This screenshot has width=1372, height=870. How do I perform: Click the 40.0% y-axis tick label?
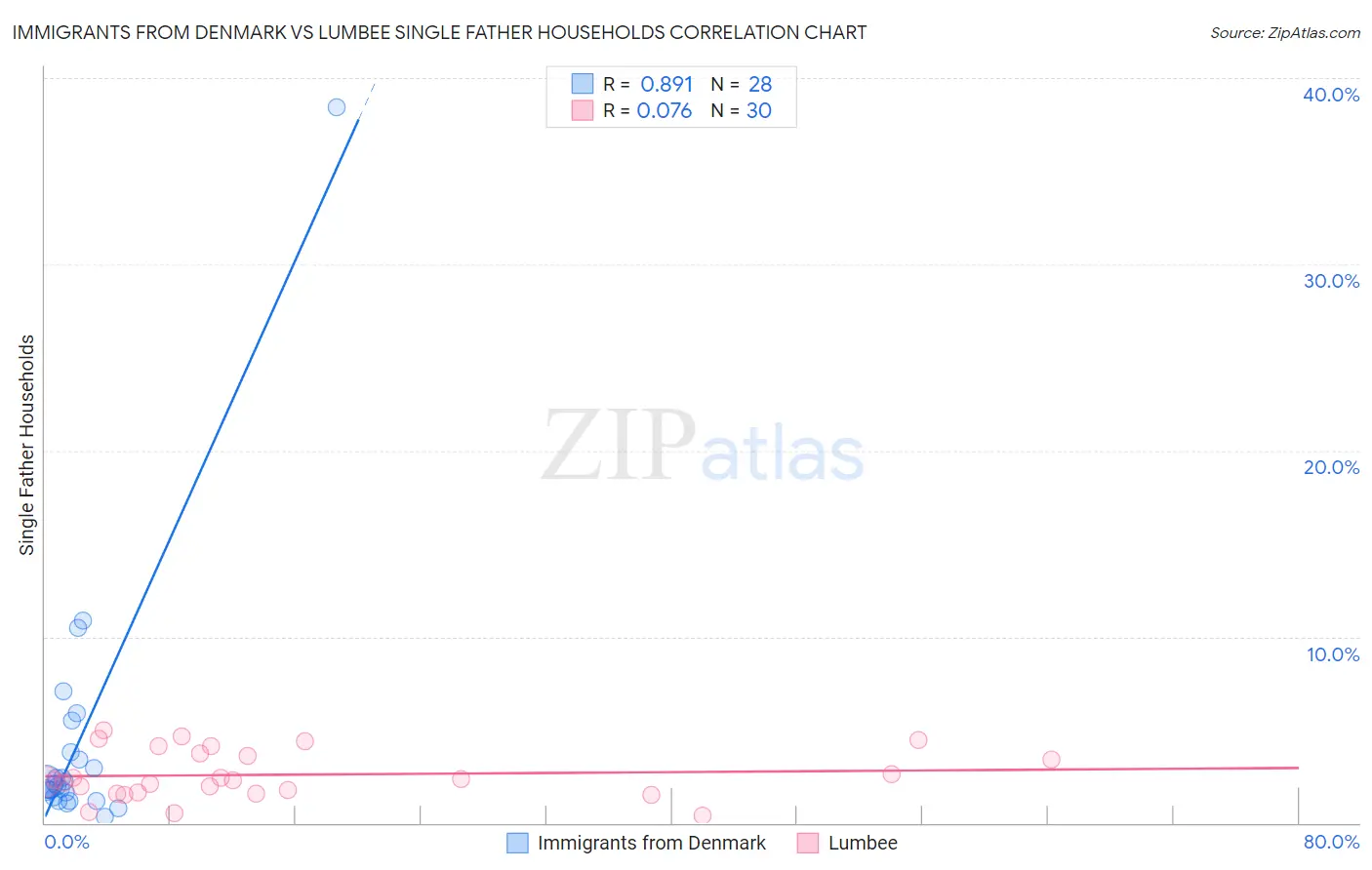pos(1331,95)
